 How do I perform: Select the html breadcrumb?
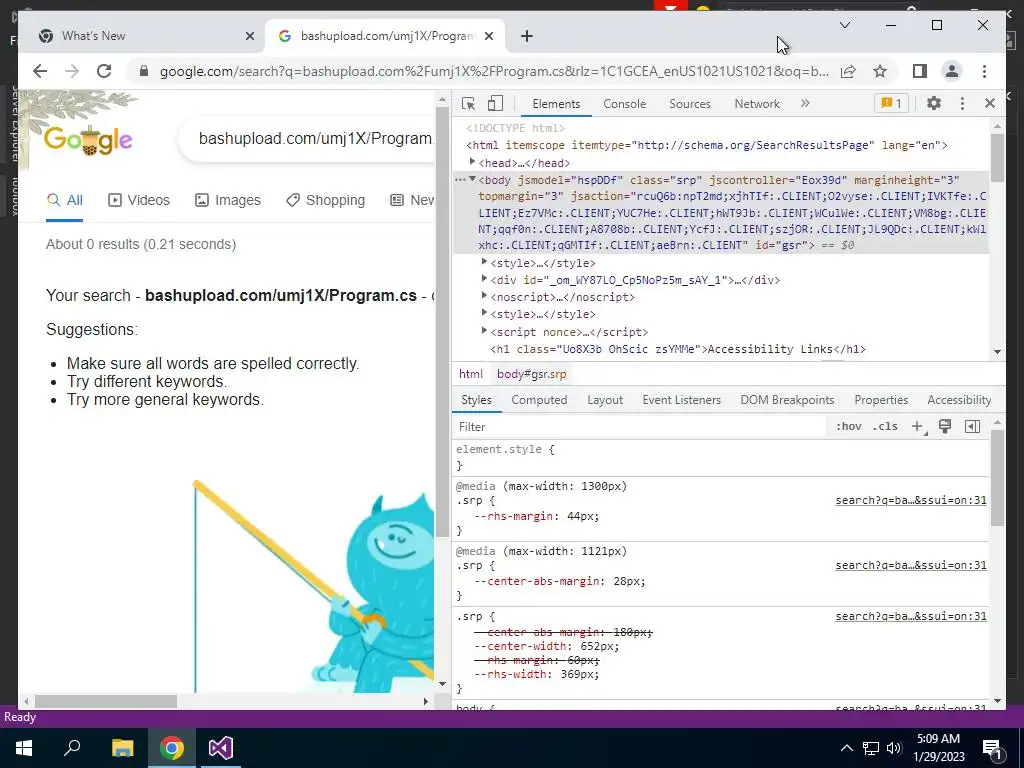(x=470, y=374)
